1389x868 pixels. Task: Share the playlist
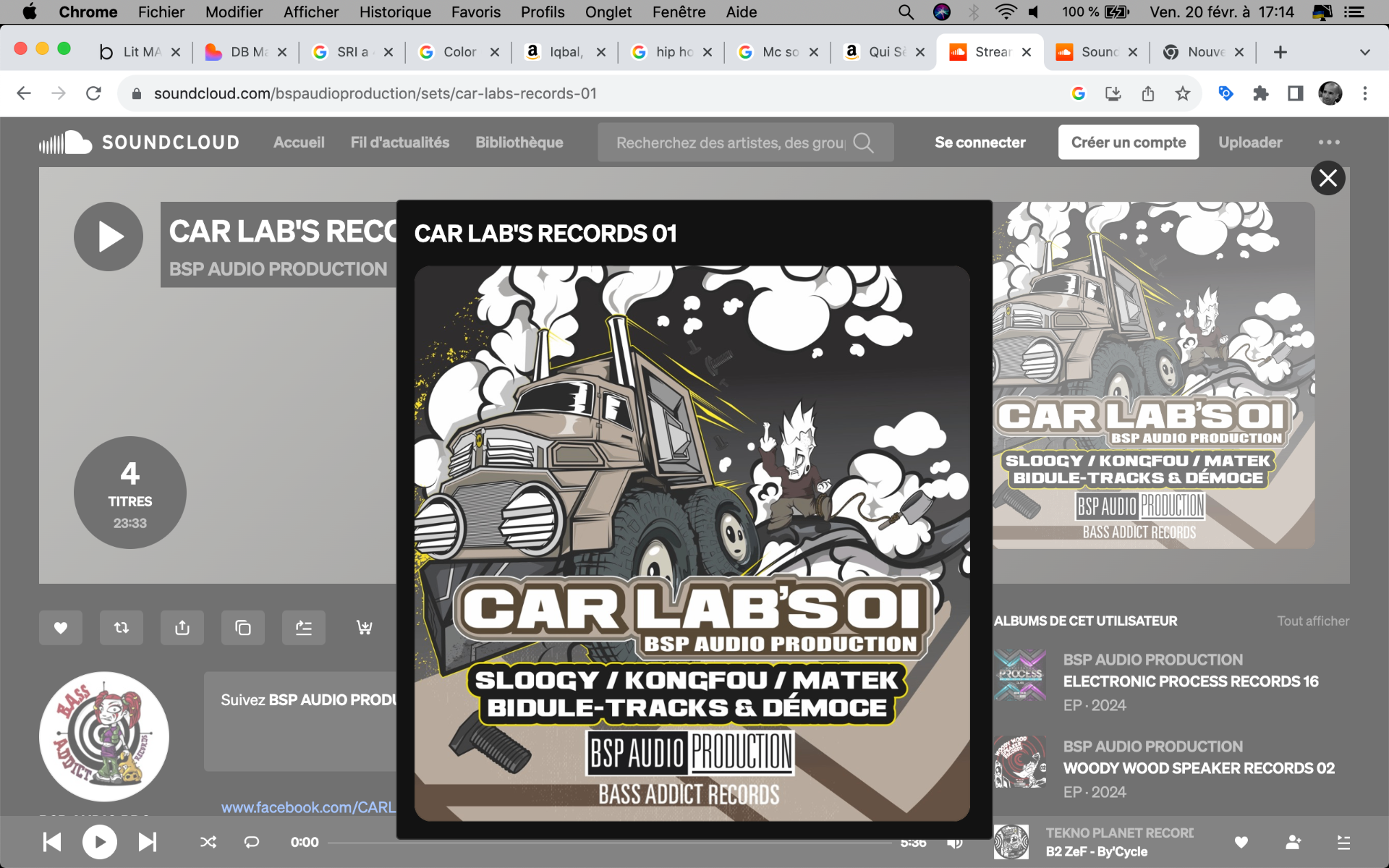(x=182, y=628)
